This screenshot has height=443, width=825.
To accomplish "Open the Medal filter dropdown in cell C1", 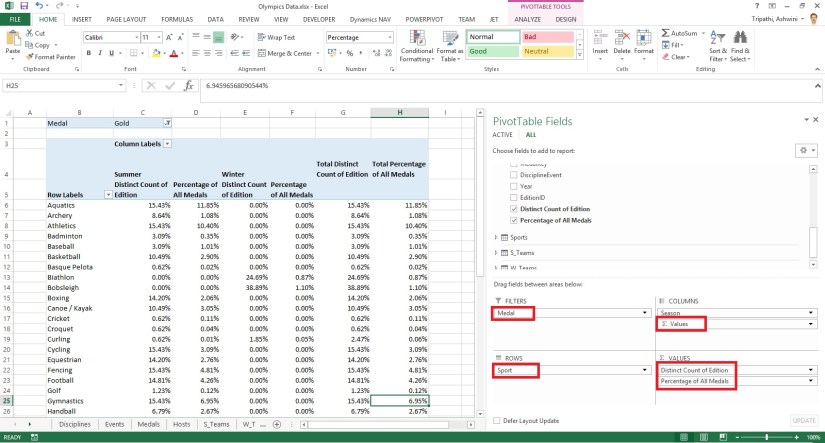I will [167, 123].
